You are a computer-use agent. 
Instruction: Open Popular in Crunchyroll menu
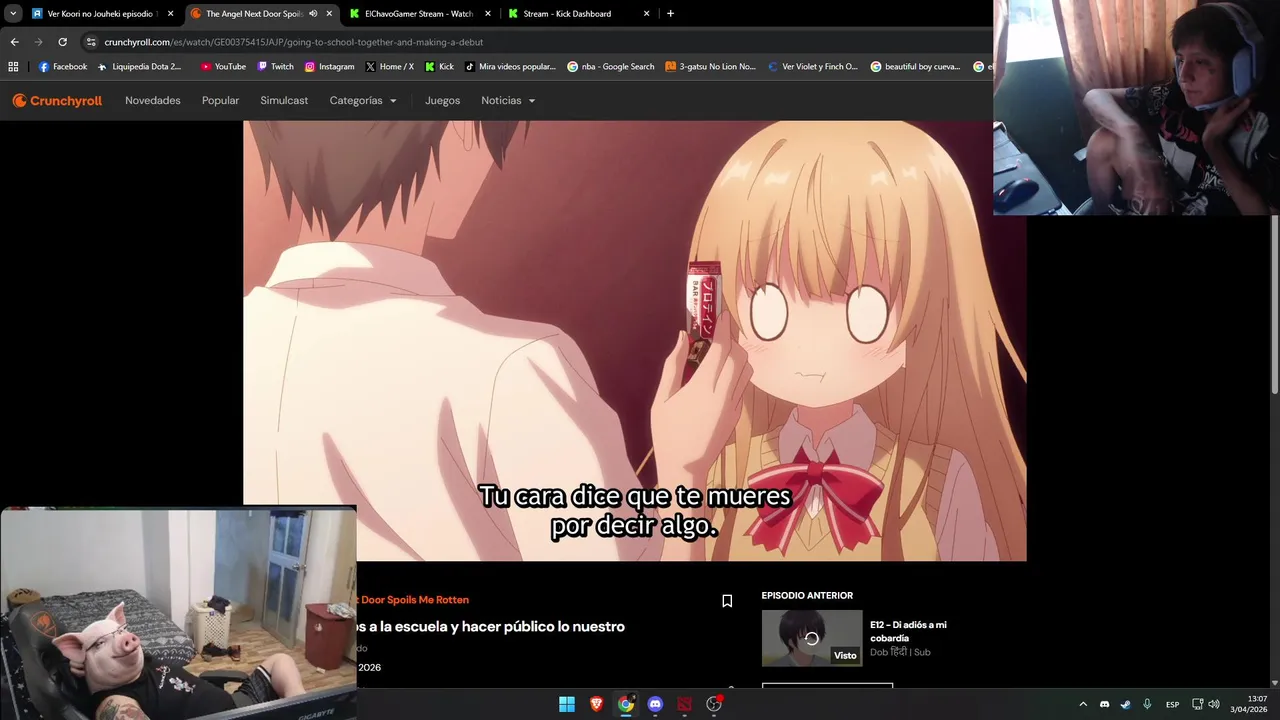tap(220, 101)
